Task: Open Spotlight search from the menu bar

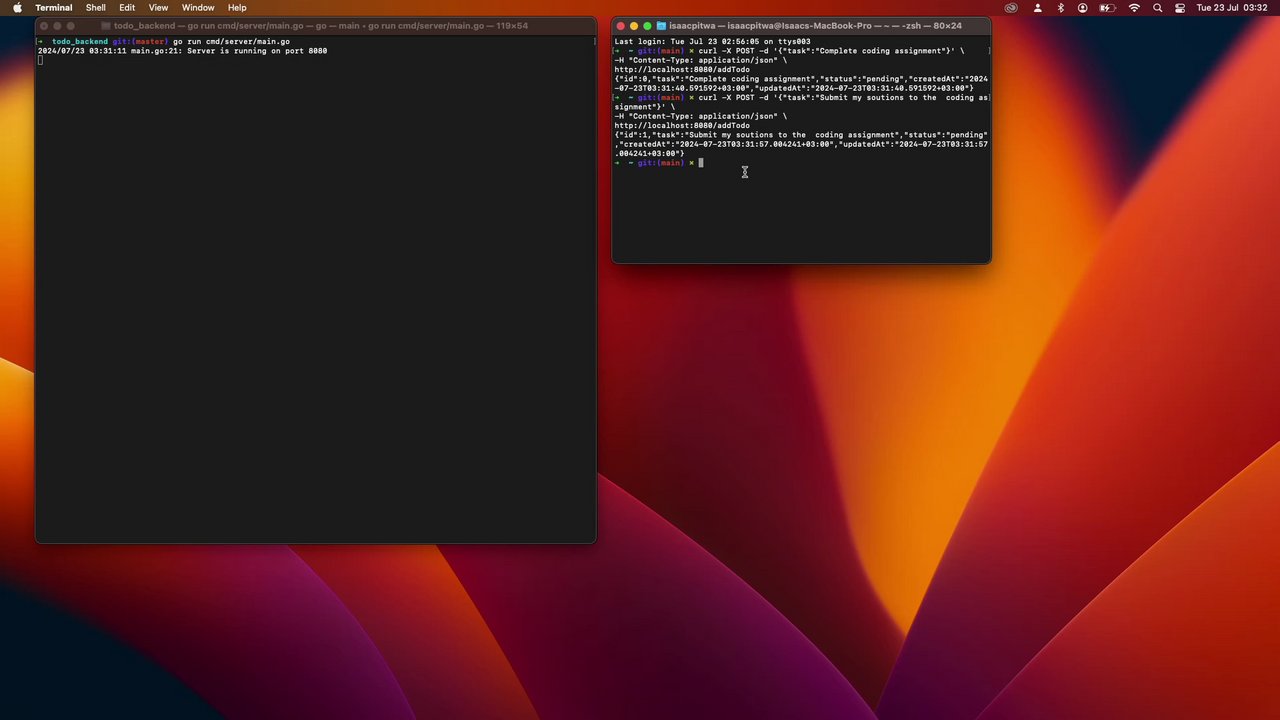Action: pyautogui.click(x=1158, y=8)
